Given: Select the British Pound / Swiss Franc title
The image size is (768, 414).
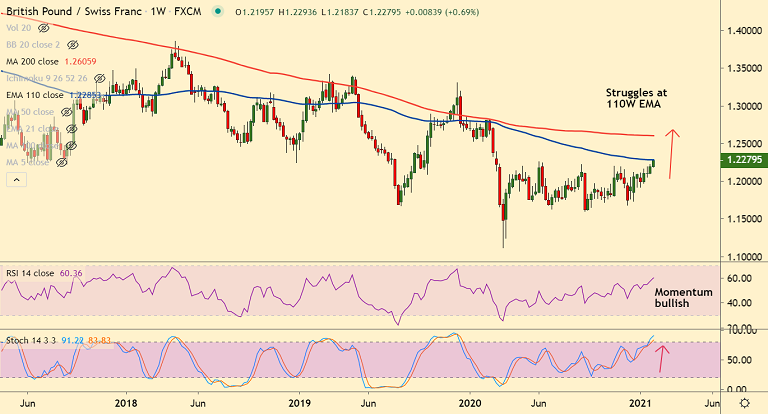Looking at the screenshot, I should (x=75, y=11).
